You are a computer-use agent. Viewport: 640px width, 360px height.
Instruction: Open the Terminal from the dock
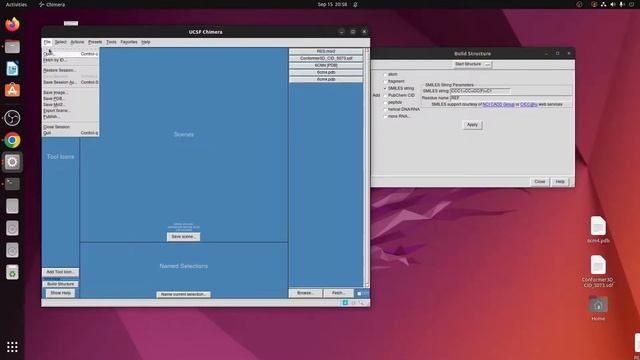point(12,184)
